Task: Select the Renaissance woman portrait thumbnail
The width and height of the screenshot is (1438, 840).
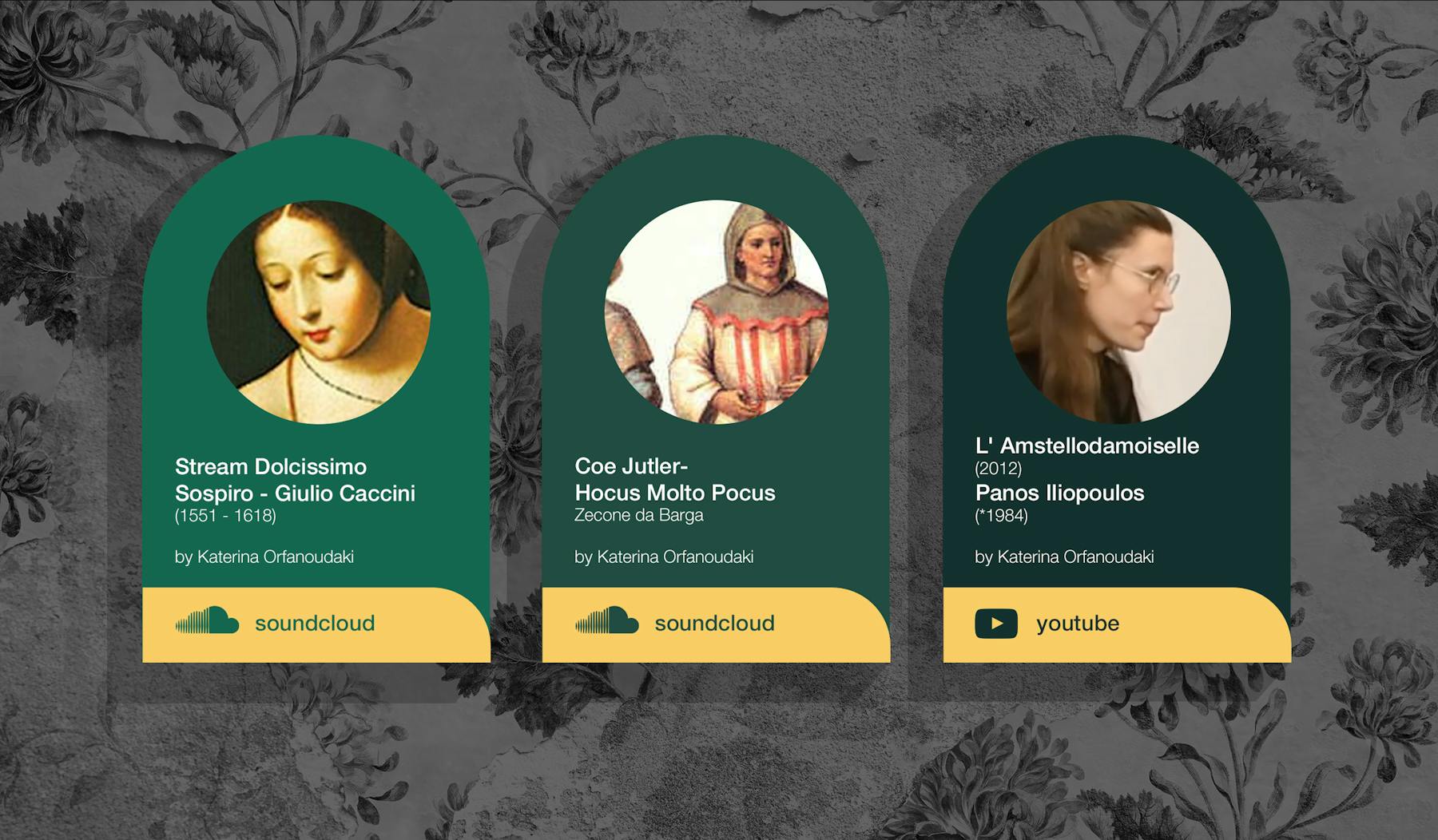Action: (x=319, y=311)
